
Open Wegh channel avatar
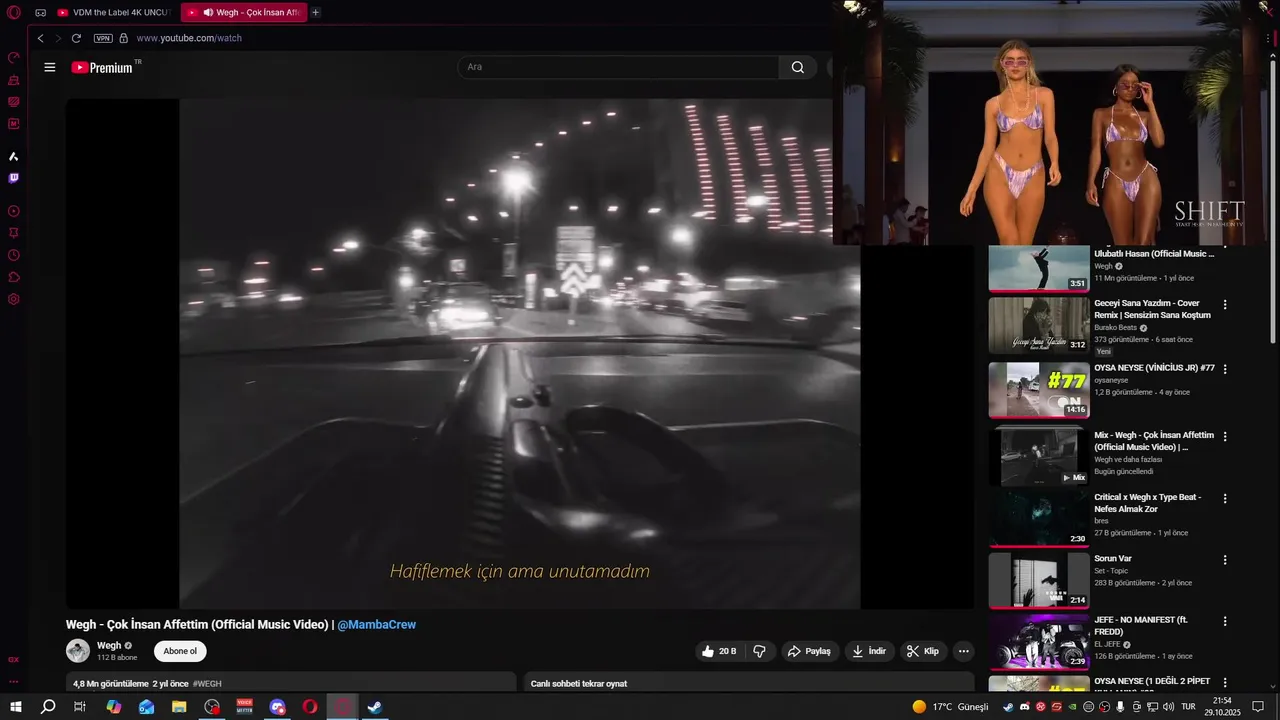coord(78,651)
